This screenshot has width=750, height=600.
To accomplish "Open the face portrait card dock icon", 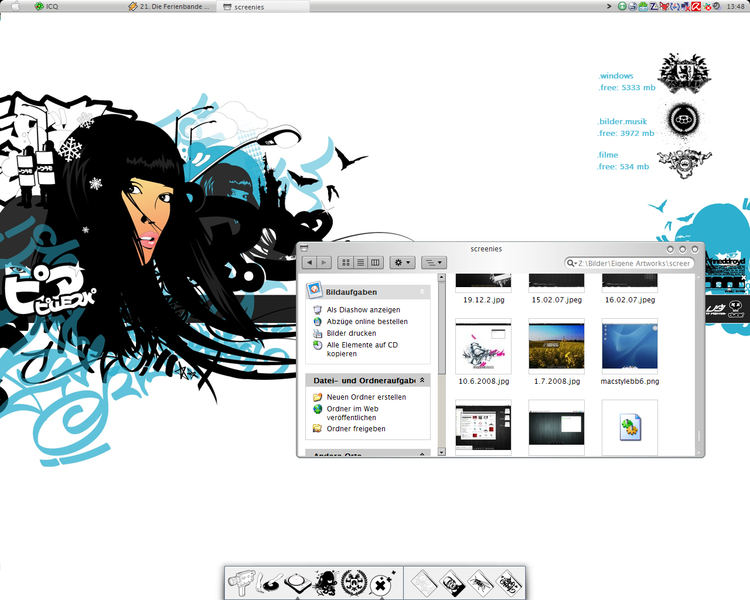I will [x=452, y=583].
